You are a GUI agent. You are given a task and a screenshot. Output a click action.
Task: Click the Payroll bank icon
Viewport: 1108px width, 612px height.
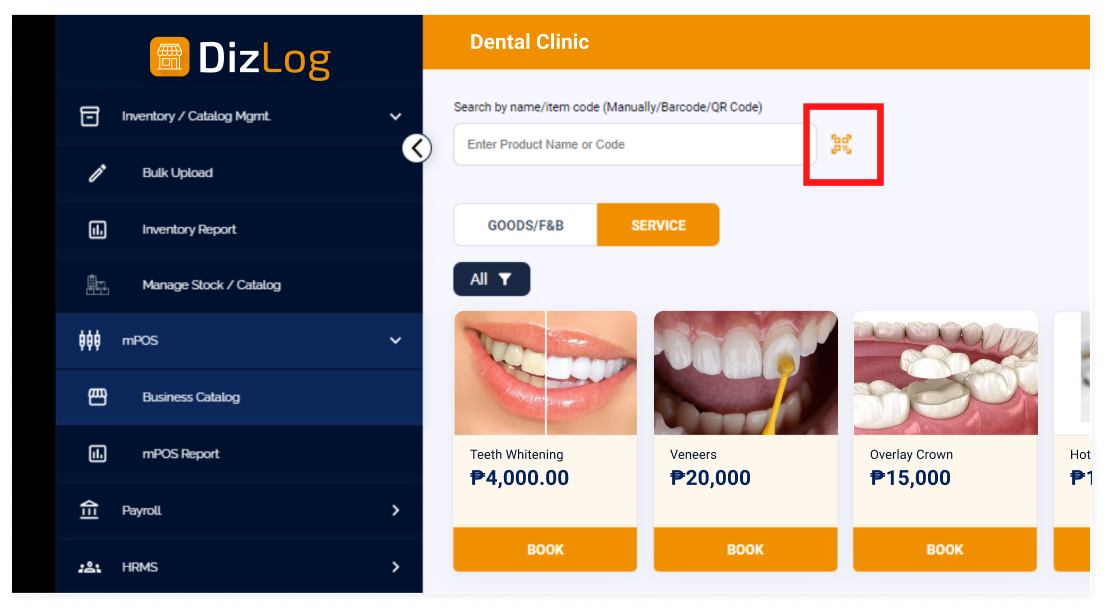pyautogui.click(x=89, y=510)
